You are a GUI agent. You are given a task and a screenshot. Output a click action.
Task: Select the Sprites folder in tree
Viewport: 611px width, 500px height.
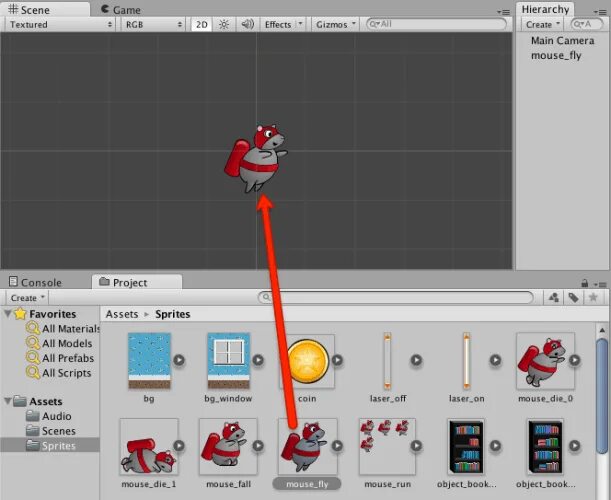[50, 445]
